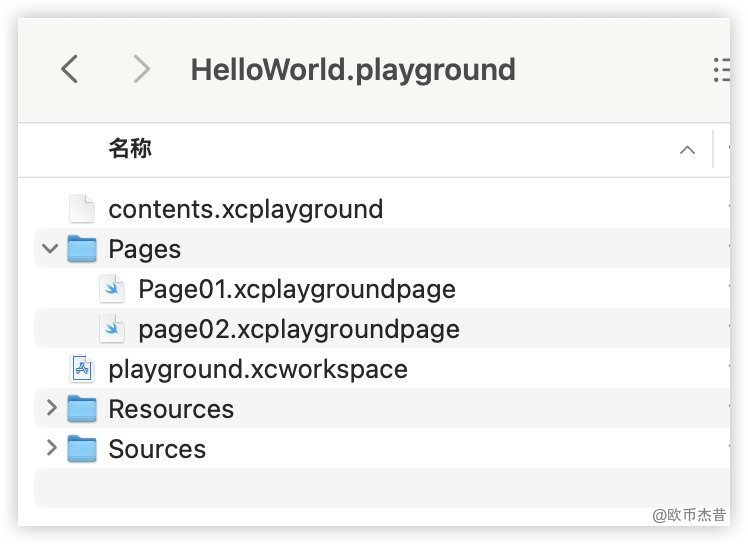Select playground.xcworkspace file name
This screenshot has width=748, height=544.
(258, 369)
